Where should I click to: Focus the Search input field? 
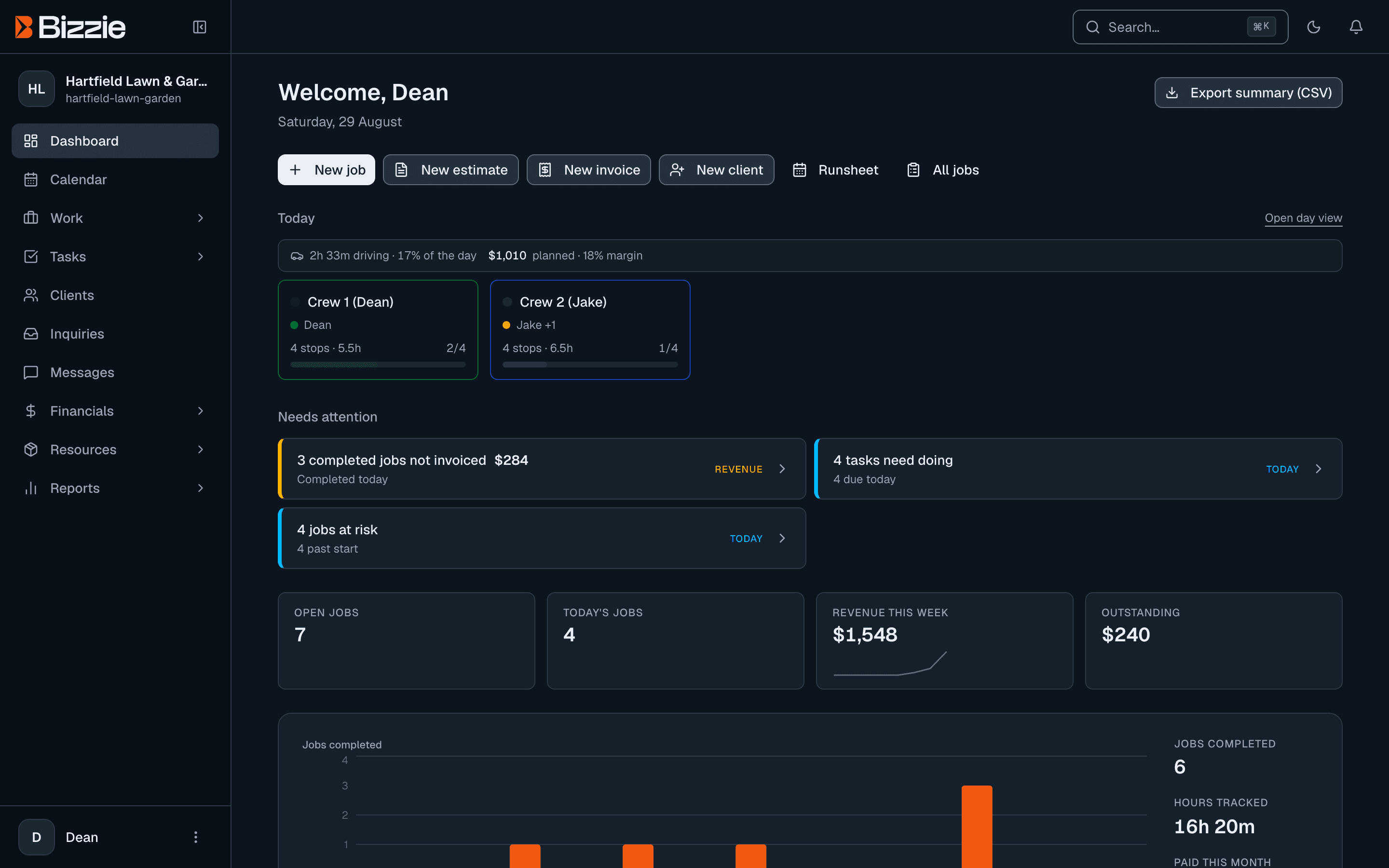[1180, 27]
